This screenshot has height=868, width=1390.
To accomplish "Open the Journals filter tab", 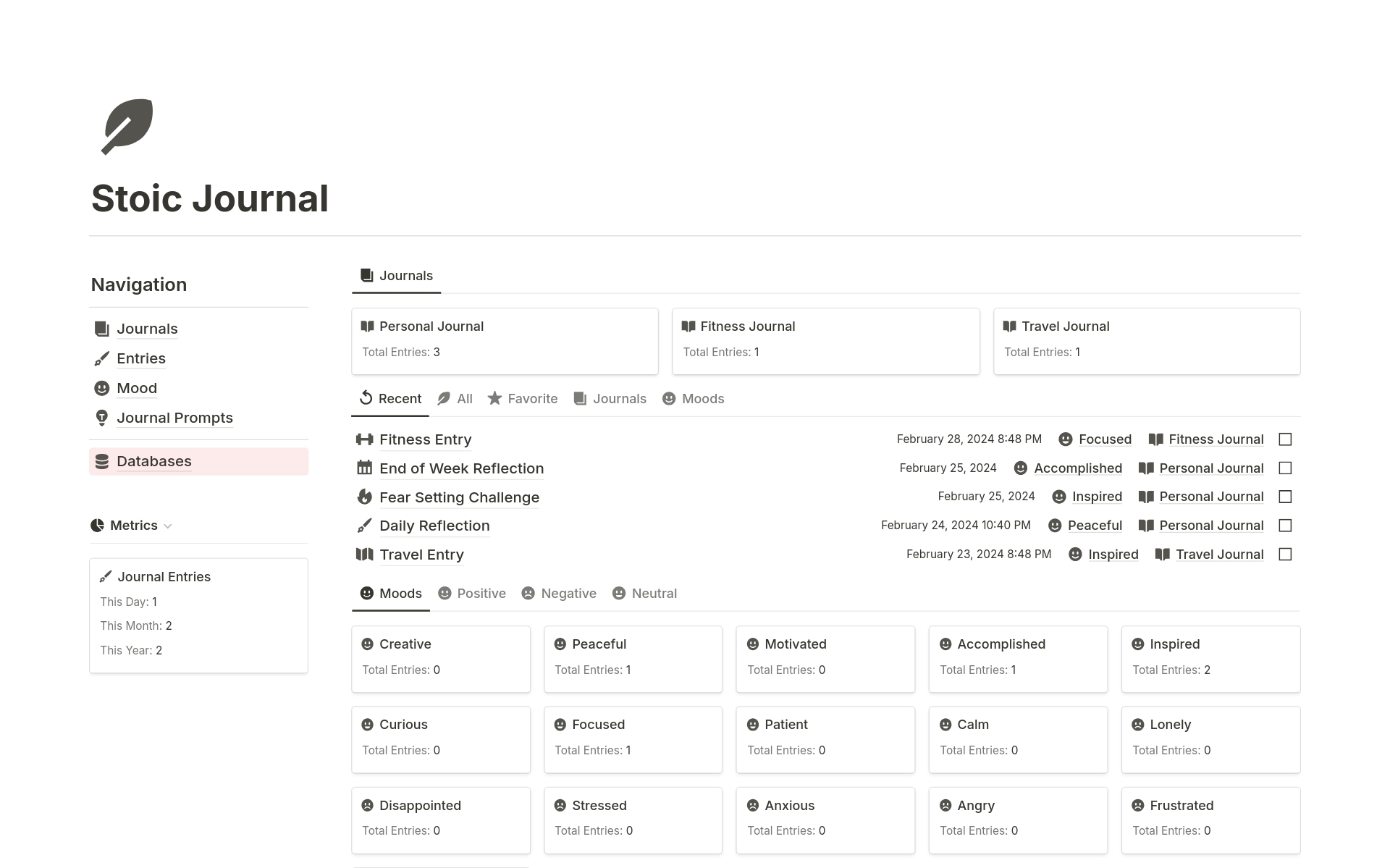I will [619, 398].
